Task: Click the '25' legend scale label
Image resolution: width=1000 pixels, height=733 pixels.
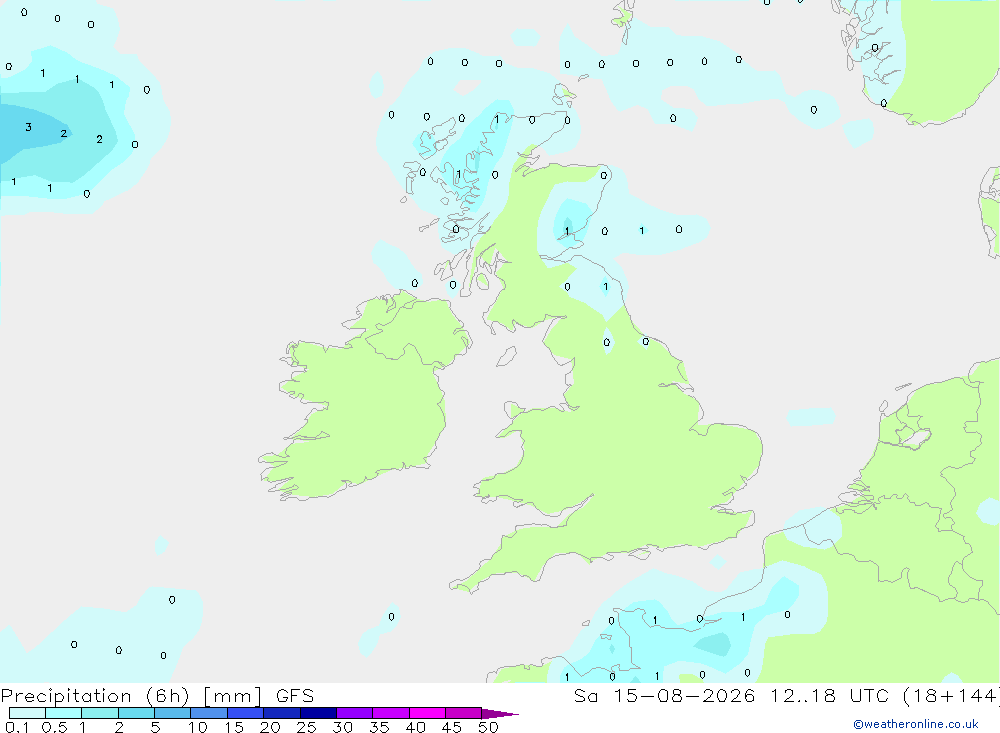Action: click(306, 727)
